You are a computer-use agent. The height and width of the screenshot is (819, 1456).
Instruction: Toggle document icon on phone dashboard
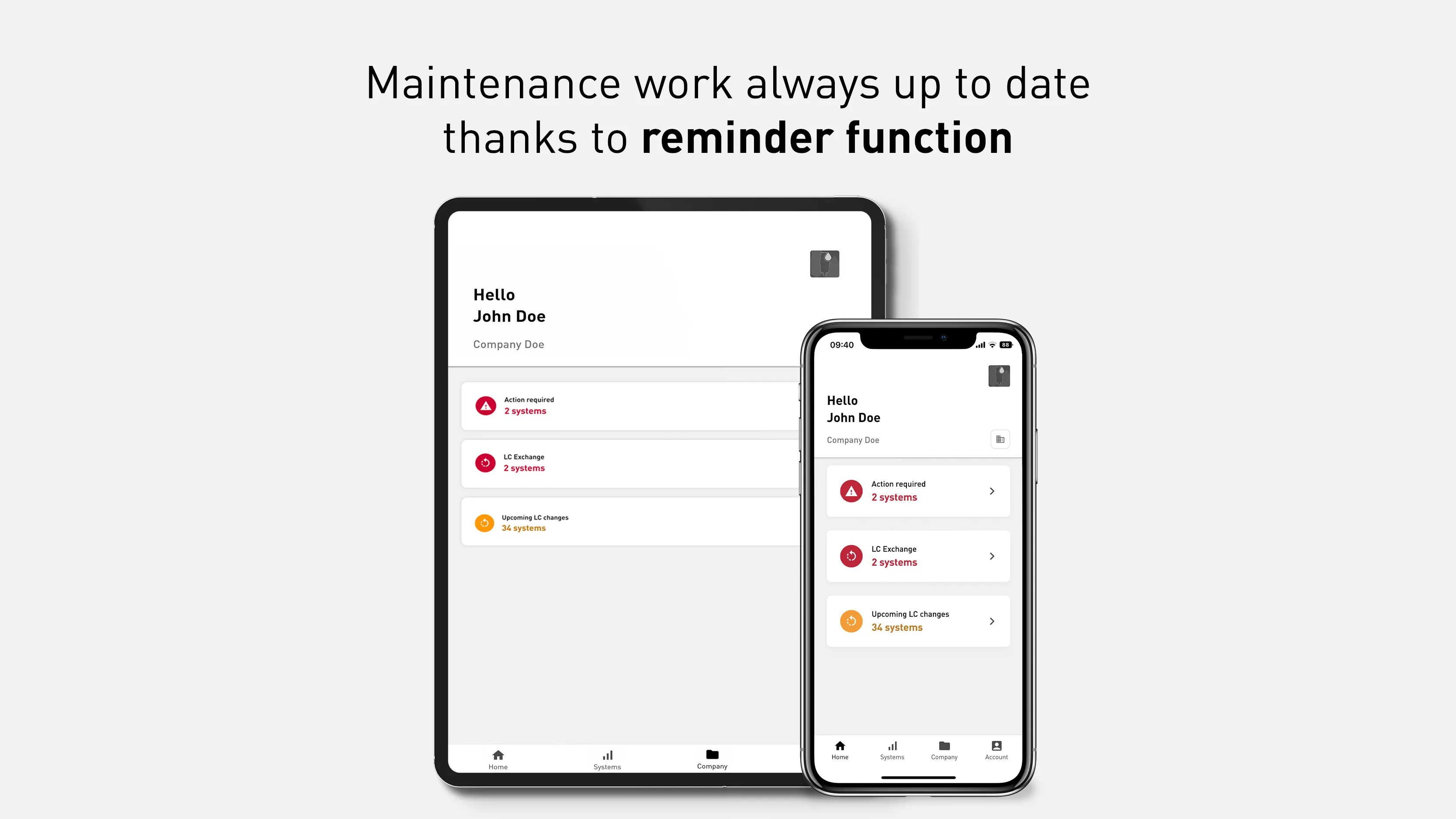[1000, 439]
